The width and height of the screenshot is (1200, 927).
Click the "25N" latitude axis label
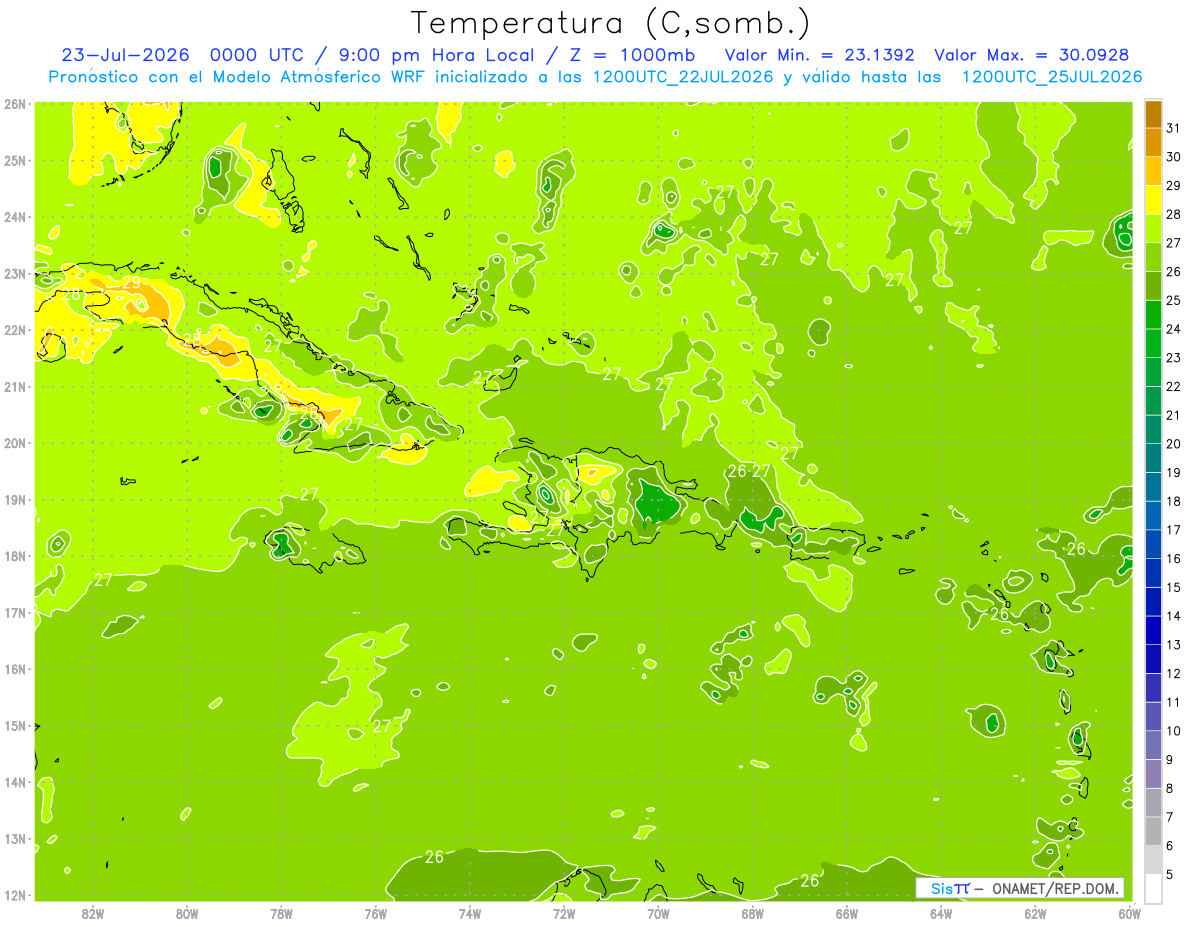coord(15,160)
